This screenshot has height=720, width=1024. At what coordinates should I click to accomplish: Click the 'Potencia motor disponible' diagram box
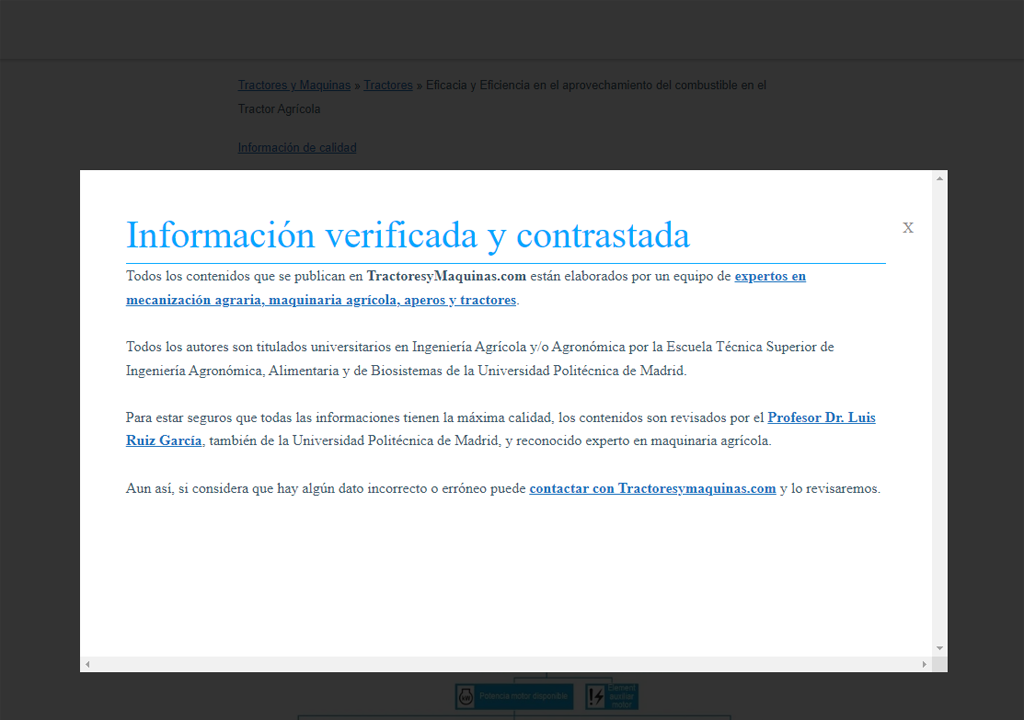pos(514,696)
